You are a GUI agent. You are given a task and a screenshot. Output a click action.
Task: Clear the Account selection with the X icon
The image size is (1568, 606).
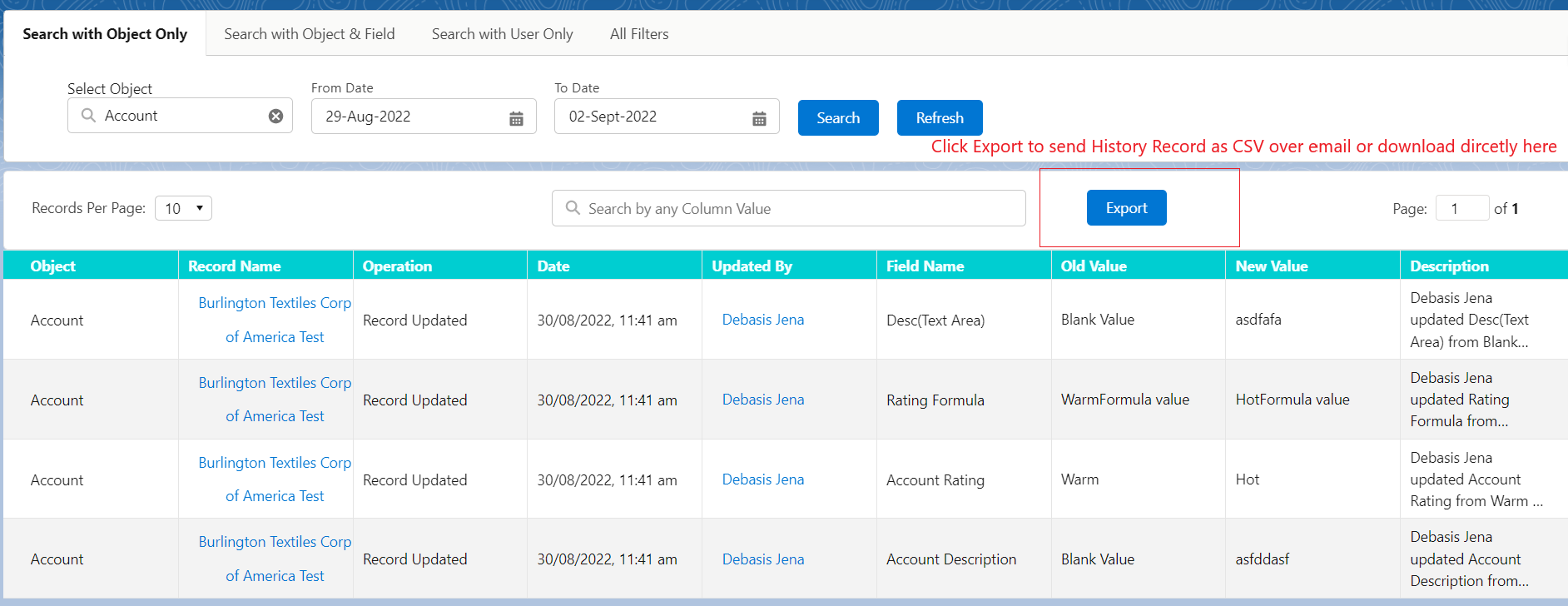tap(275, 117)
